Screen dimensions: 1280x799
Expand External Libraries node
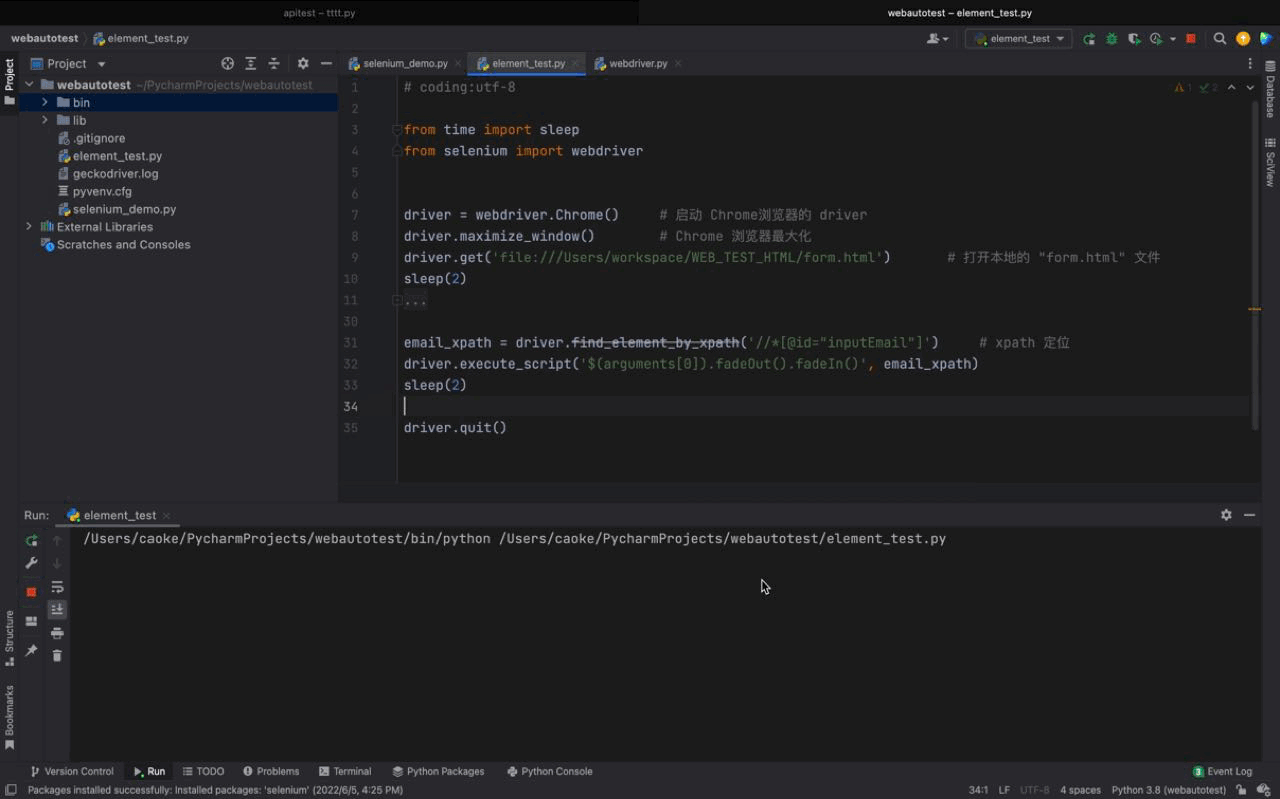pyautogui.click(x=29, y=227)
